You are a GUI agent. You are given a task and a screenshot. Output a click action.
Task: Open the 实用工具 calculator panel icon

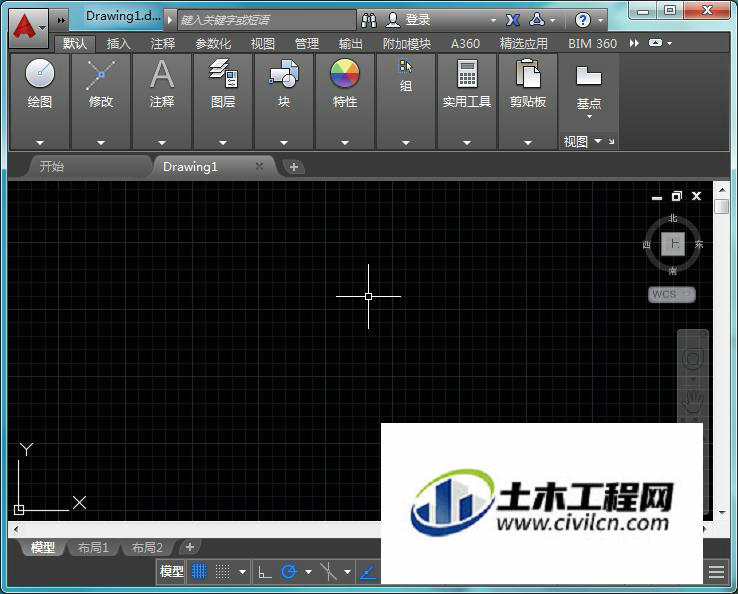[467, 73]
